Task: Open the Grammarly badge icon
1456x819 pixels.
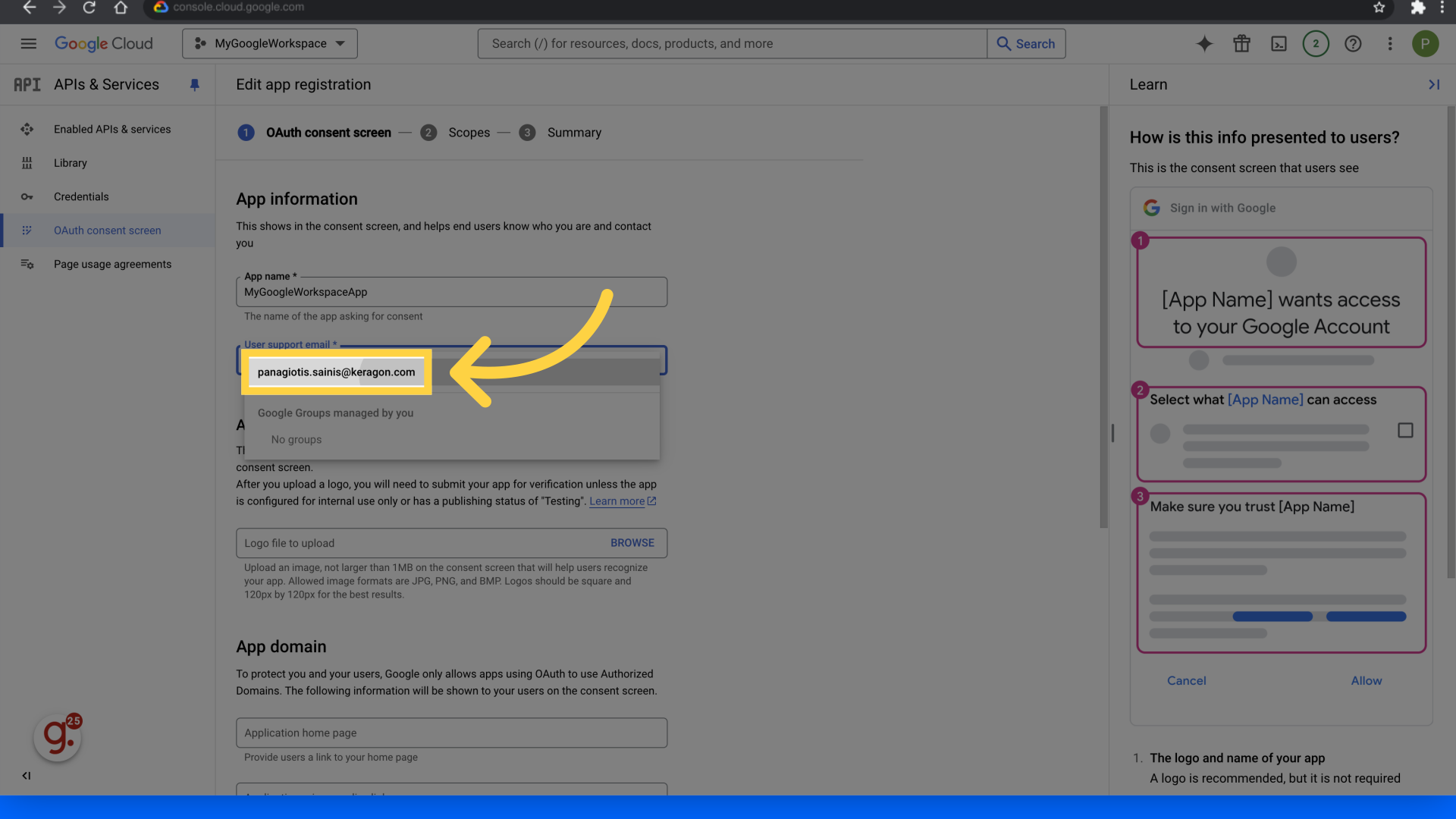Action: coord(58,736)
